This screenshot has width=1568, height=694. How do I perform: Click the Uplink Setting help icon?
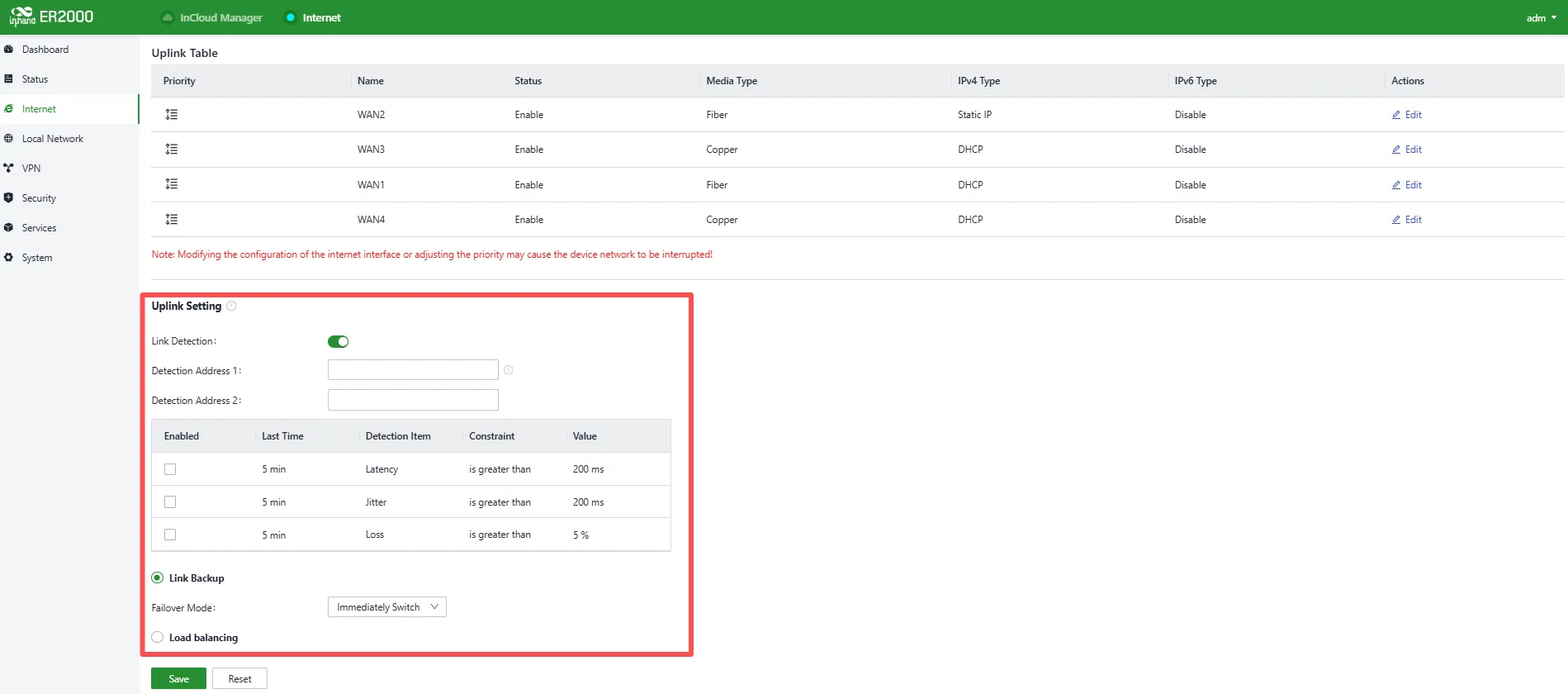point(232,306)
